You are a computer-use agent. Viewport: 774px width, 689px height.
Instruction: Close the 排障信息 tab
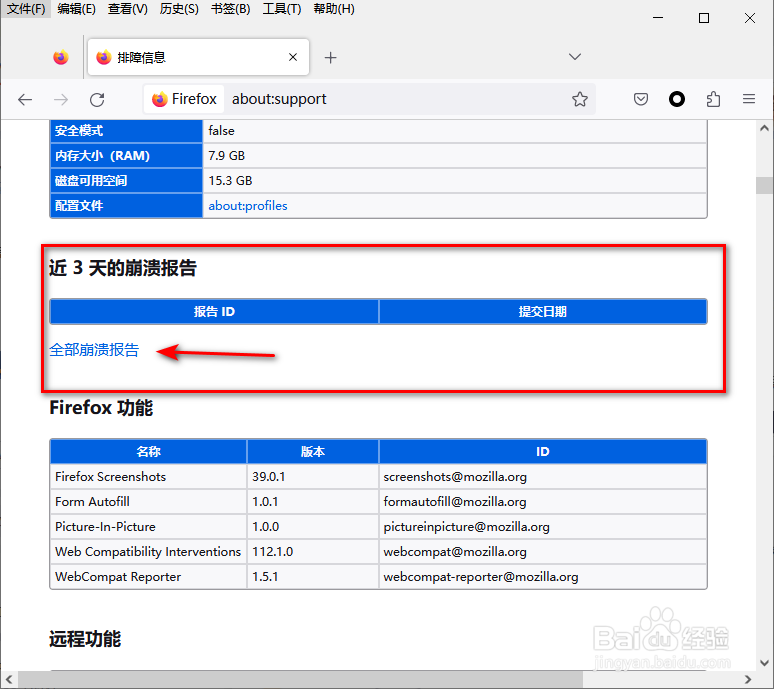(x=293, y=57)
